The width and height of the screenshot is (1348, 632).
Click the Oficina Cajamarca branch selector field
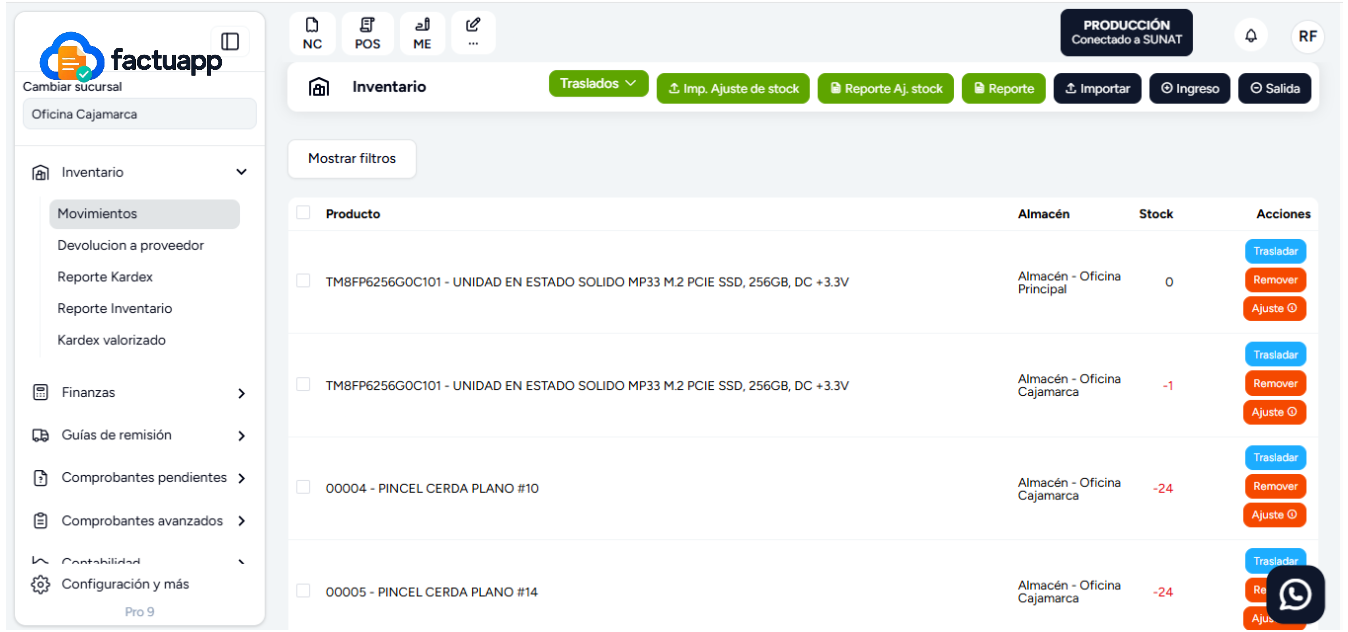click(x=139, y=114)
